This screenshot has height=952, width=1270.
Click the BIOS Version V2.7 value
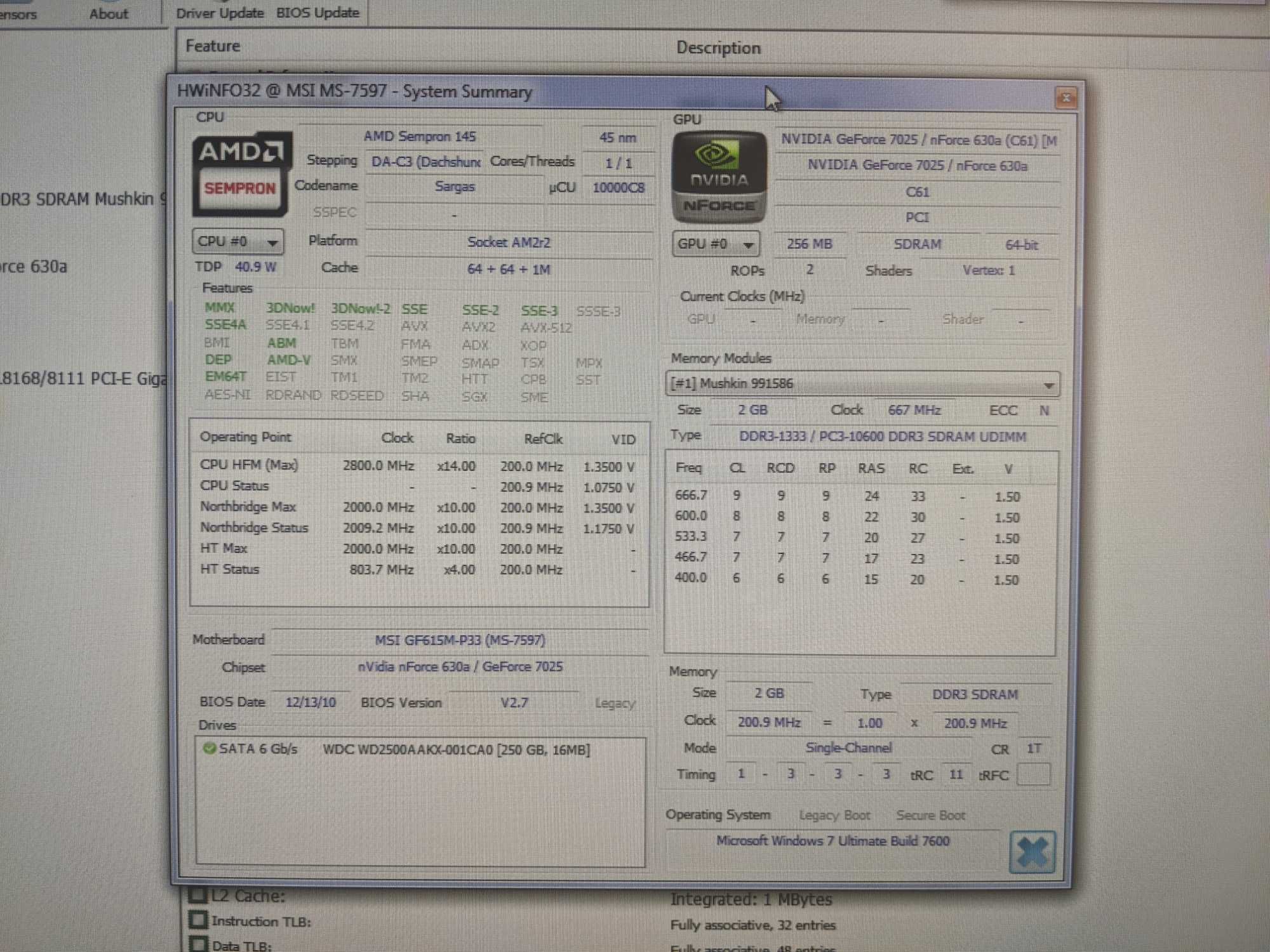(514, 703)
